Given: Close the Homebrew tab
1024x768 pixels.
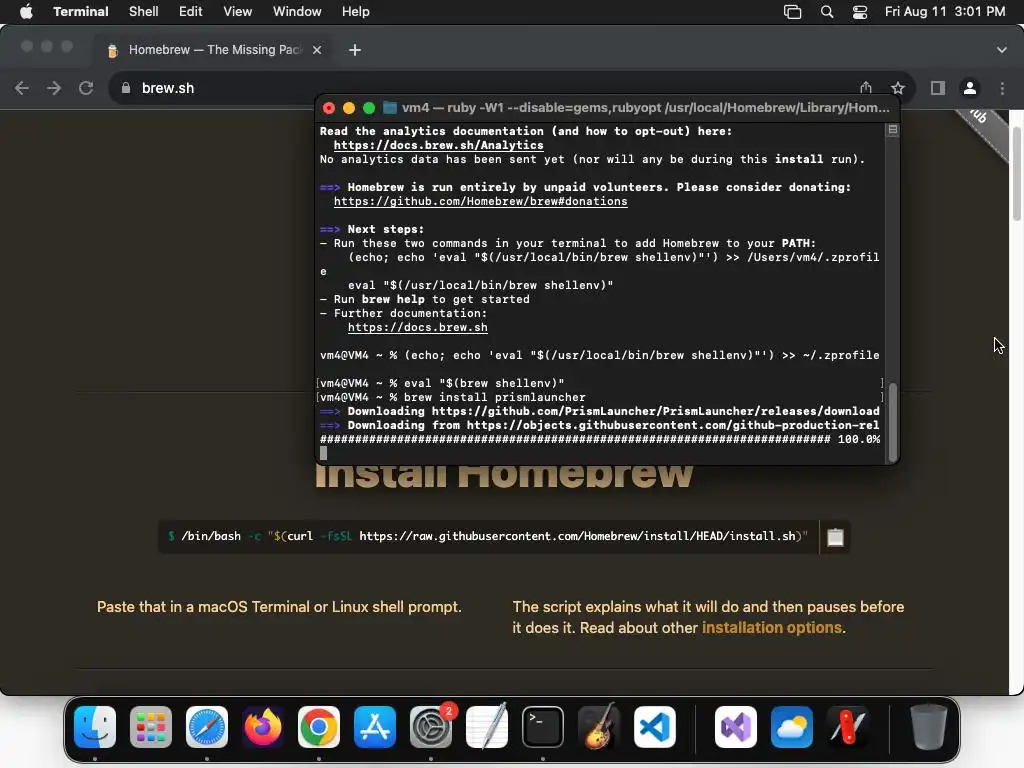Looking at the screenshot, I should coord(317,50).
